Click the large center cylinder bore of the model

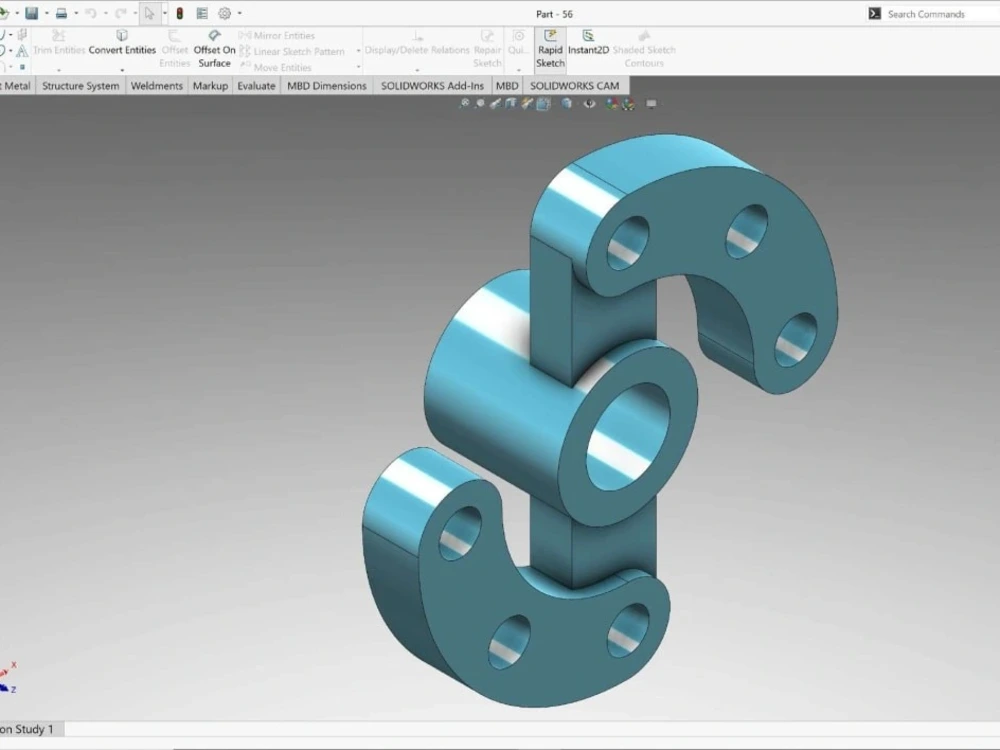click(628, 437)
